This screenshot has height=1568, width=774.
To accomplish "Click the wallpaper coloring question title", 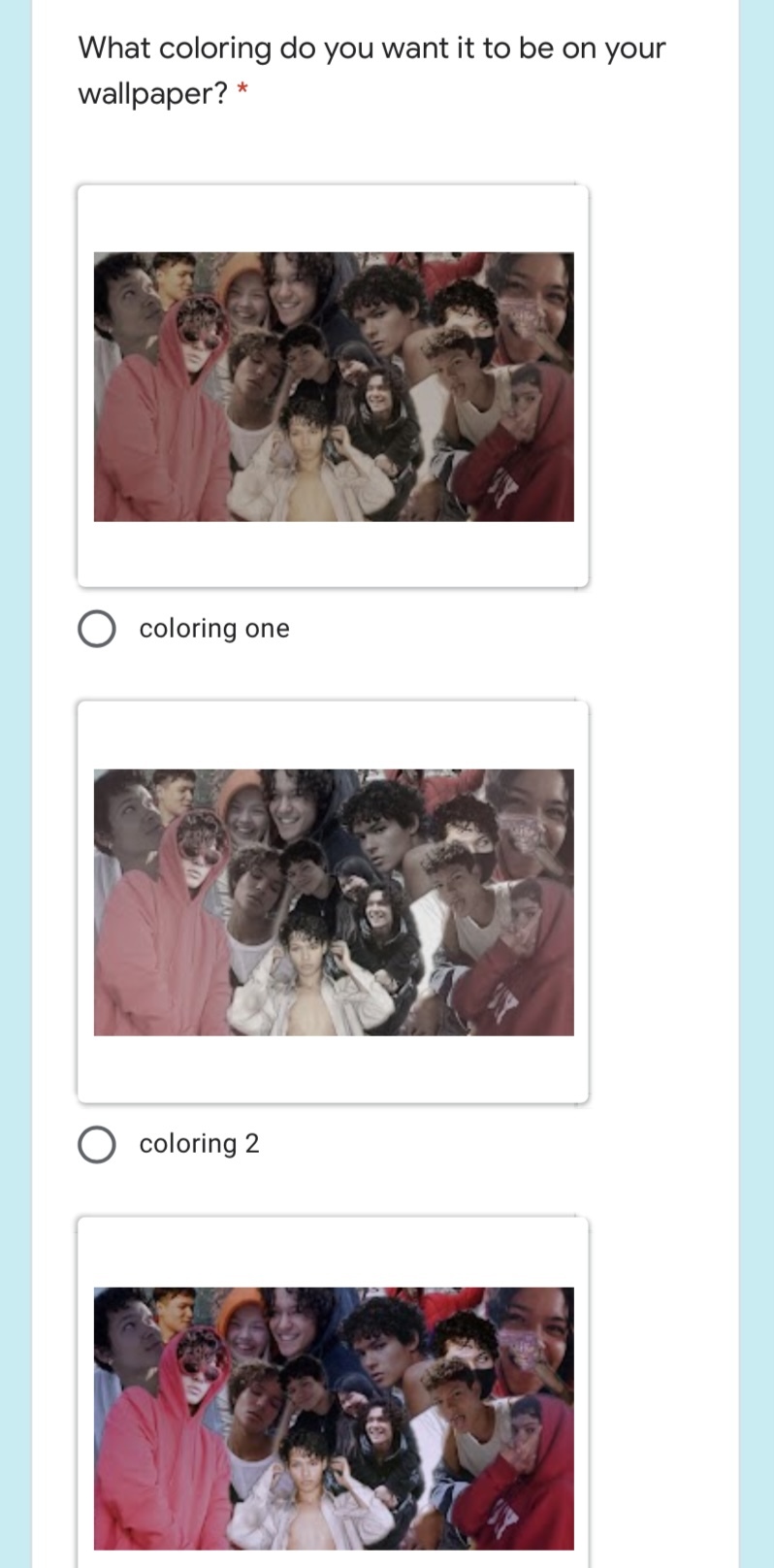I will [371, 71].
